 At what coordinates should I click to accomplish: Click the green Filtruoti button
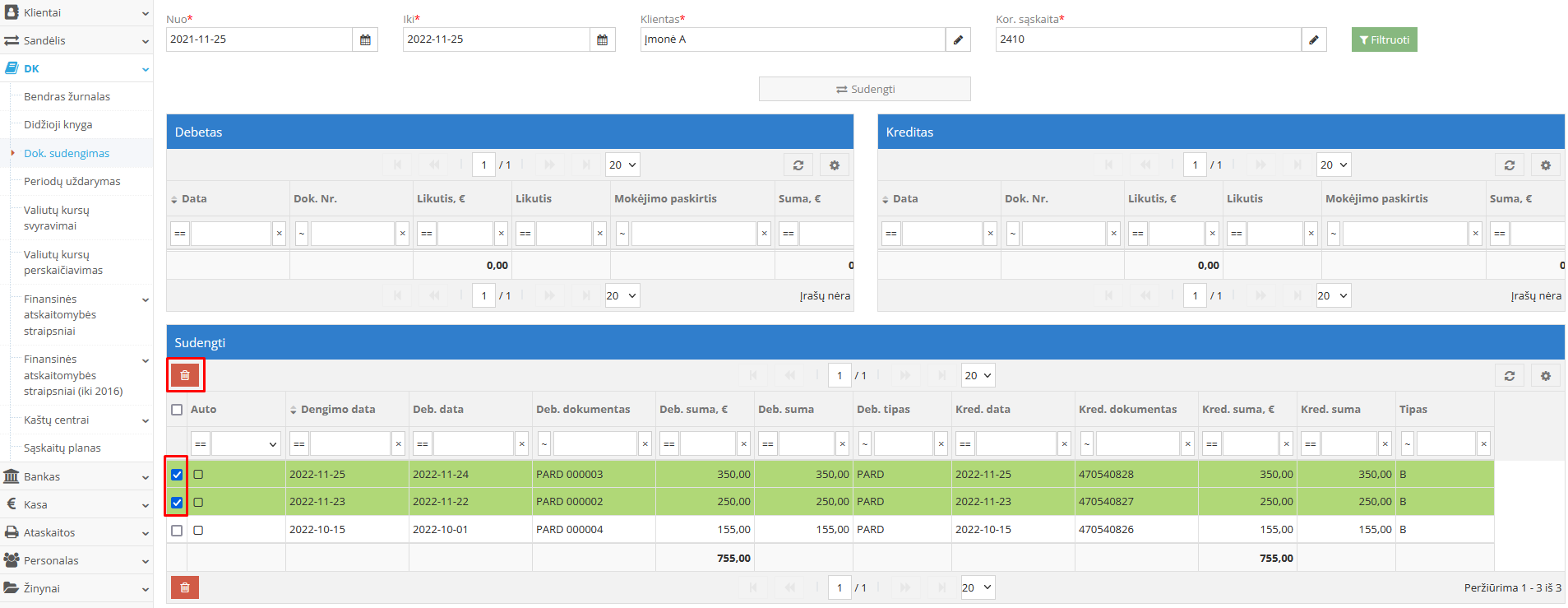(x=1384, y=39)
